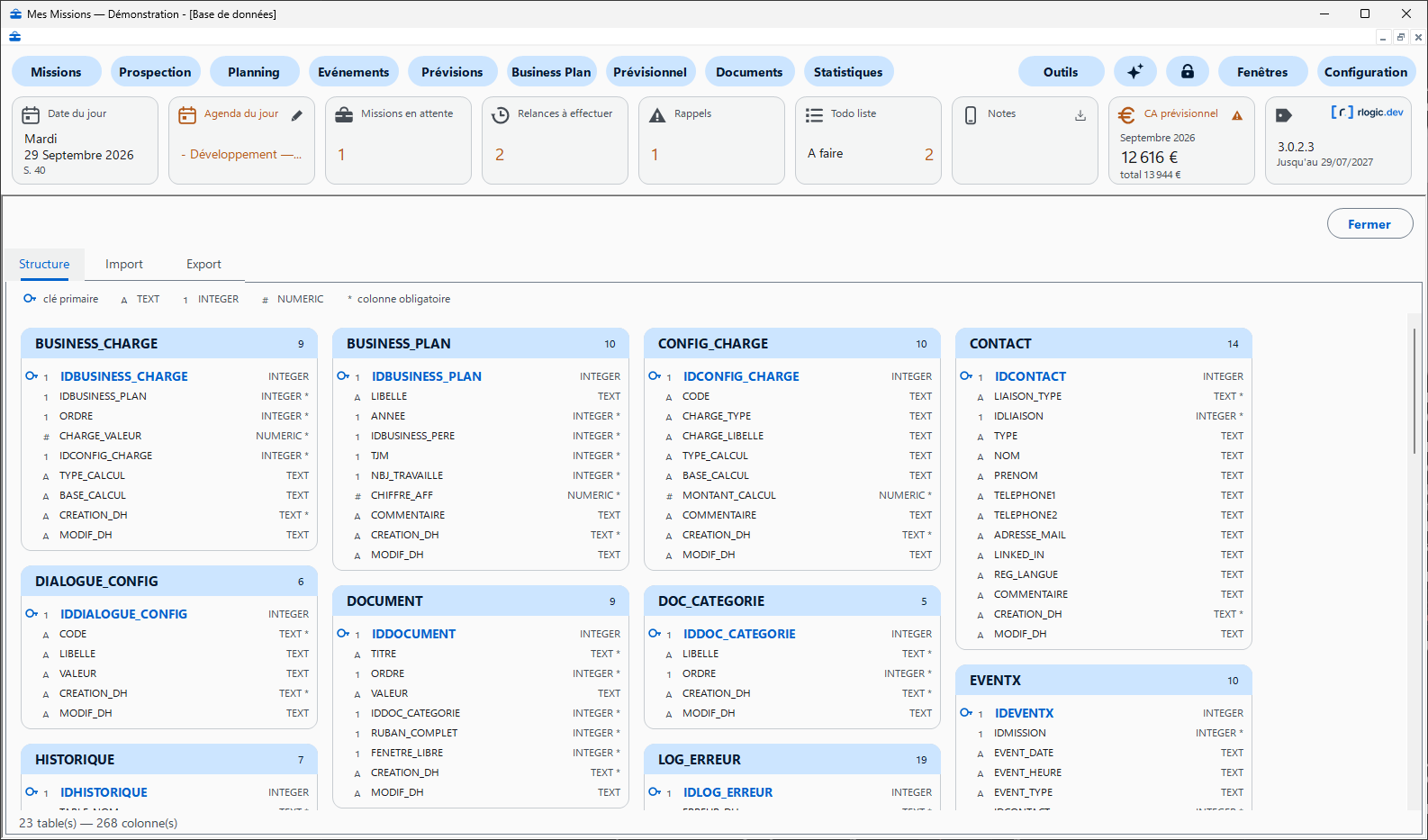1428x840 pixels.
Task: Click the rlogic.dev logo
Action: click(1367, 113)
